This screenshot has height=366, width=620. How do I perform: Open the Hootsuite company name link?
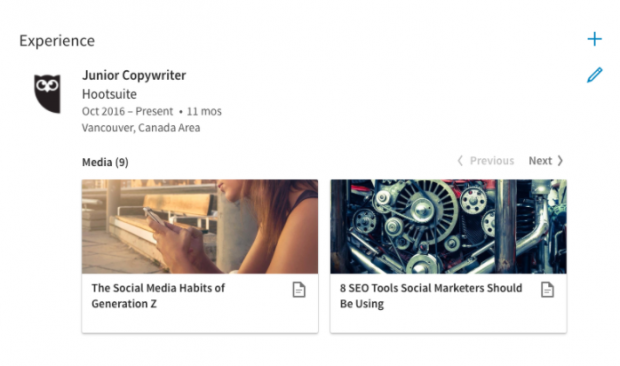pos(109,94)
